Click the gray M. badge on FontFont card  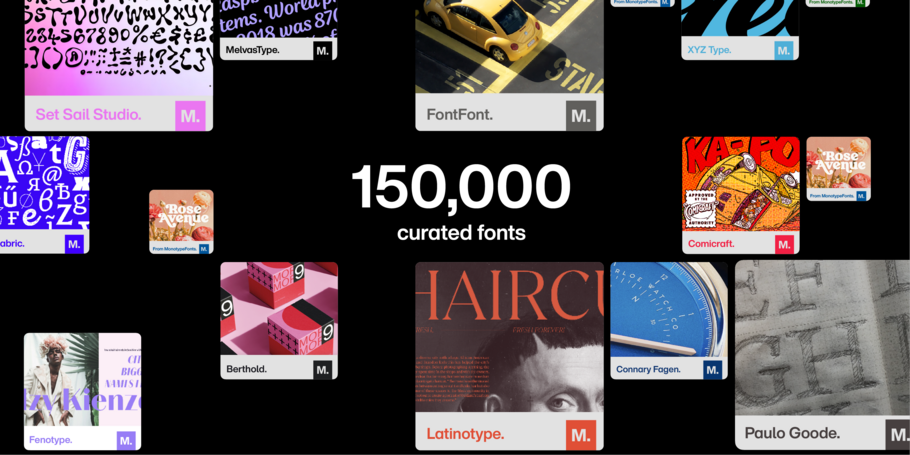[581, 115]
